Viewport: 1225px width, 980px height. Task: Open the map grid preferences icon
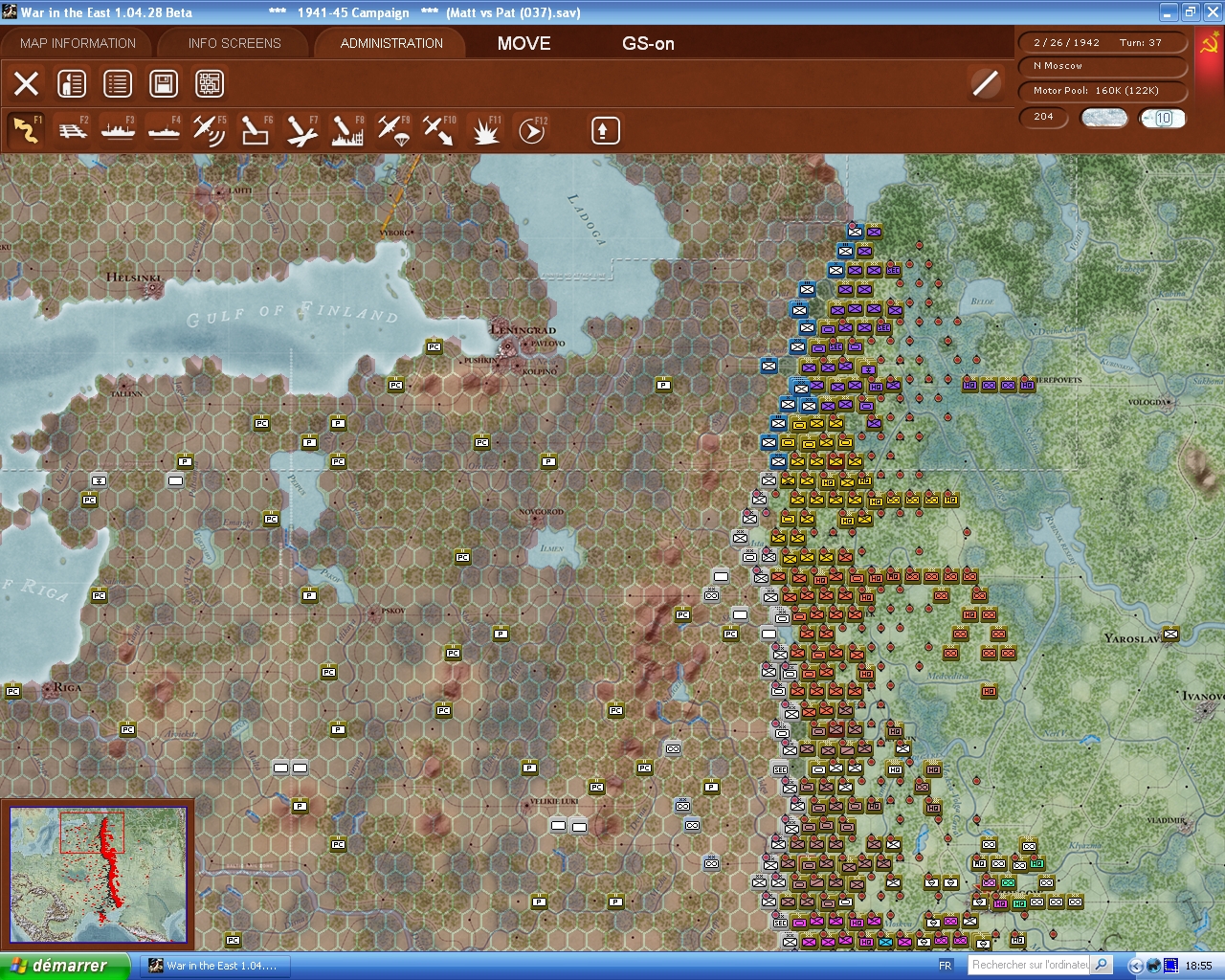tap(210, 83)
